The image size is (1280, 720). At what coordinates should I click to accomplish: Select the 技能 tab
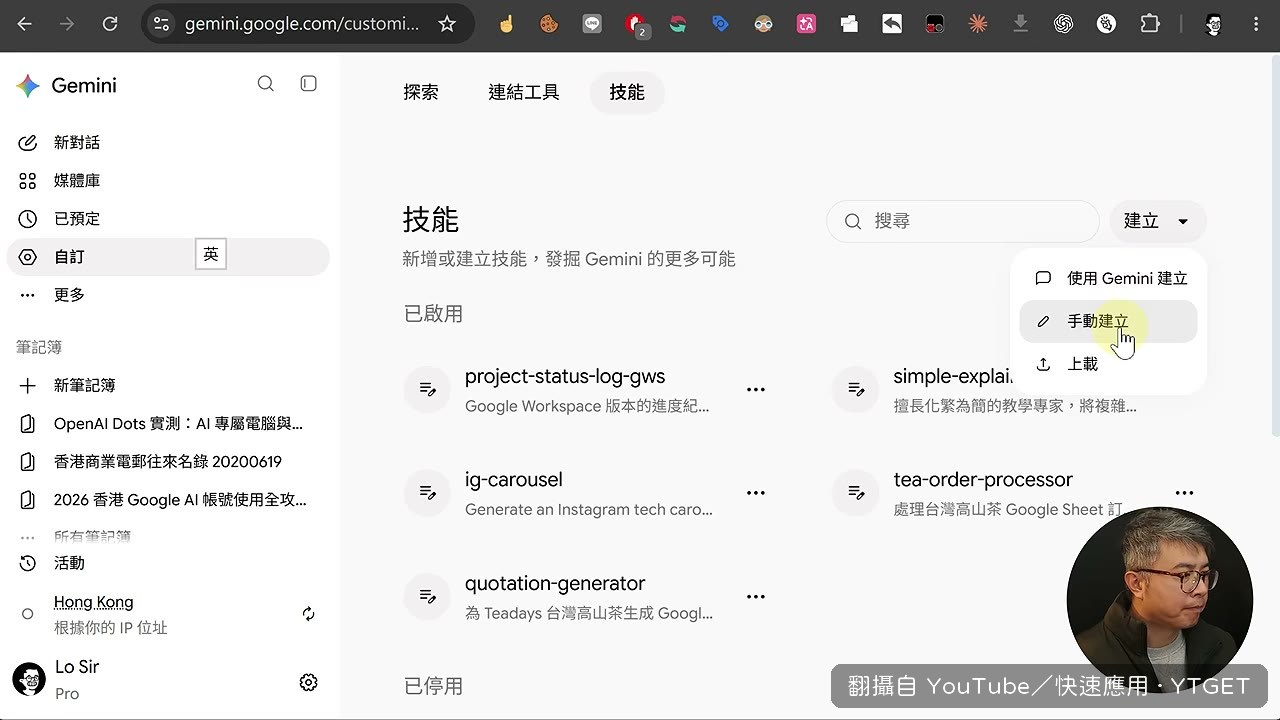(x=627, y=93)
